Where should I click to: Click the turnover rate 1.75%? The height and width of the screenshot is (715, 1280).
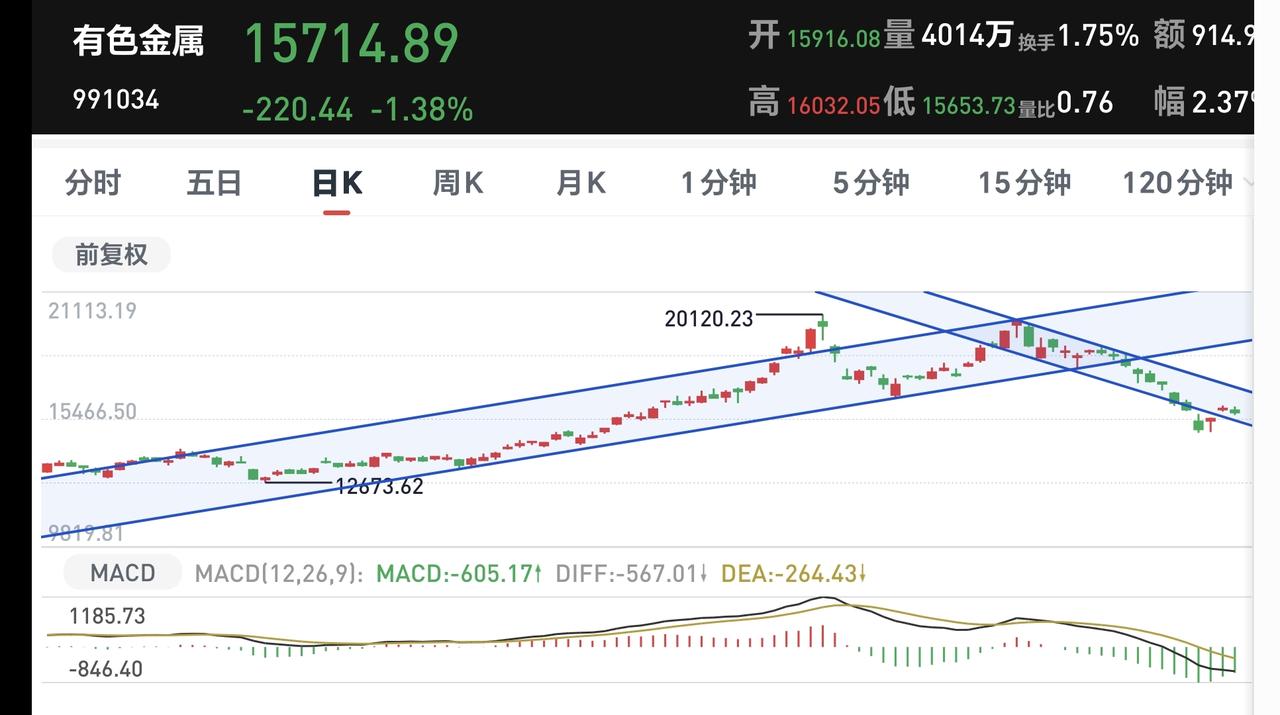(1098, 36)
